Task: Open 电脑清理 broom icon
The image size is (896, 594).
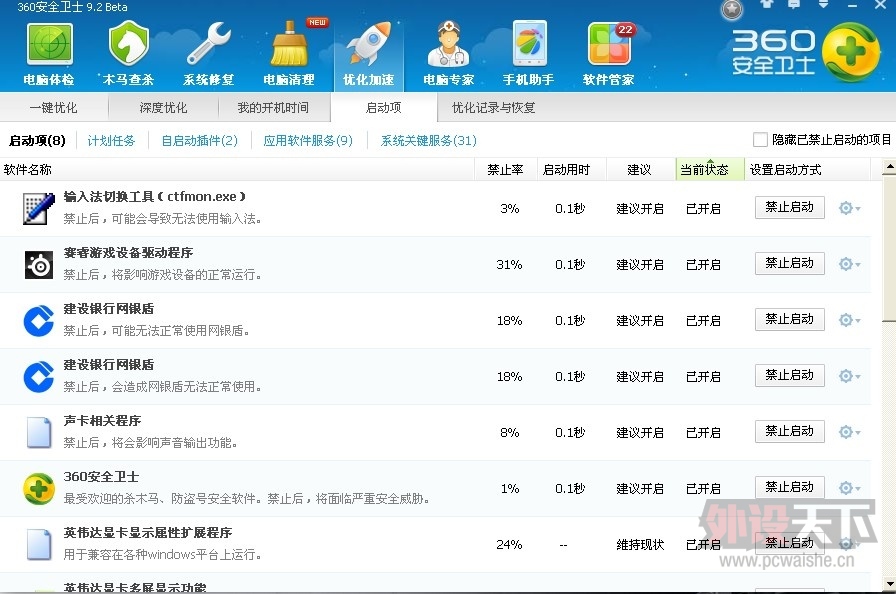Action: point(290,43)
